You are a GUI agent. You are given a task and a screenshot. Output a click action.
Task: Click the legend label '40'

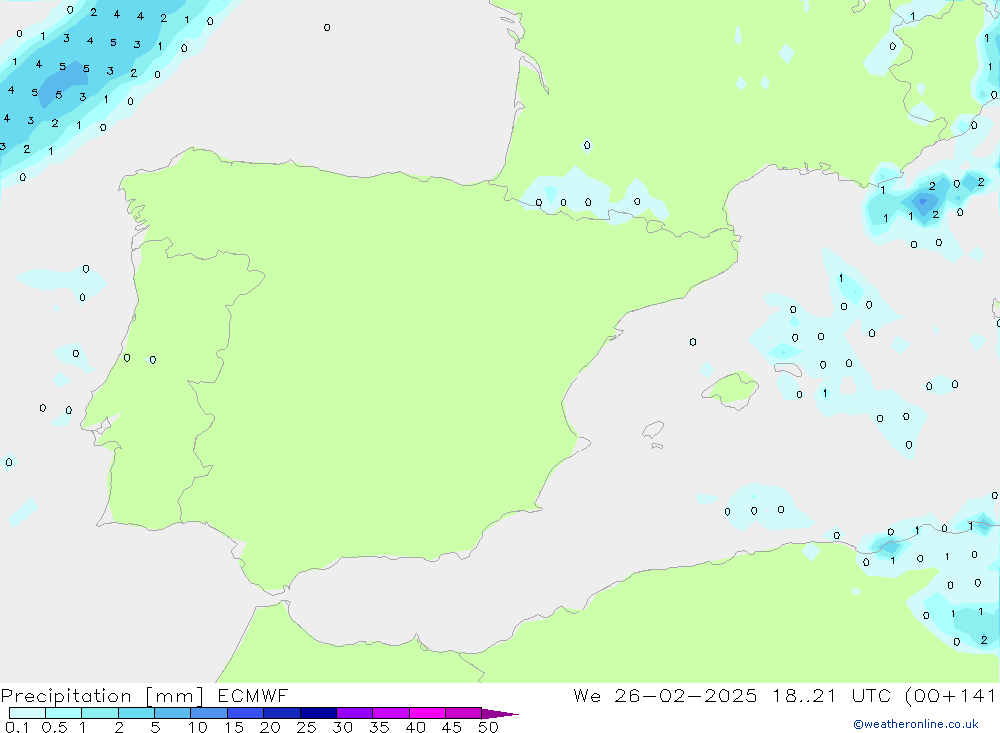(416, 727)
